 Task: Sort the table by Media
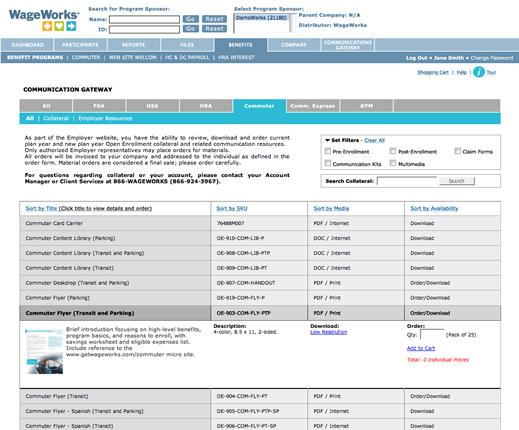331,208
